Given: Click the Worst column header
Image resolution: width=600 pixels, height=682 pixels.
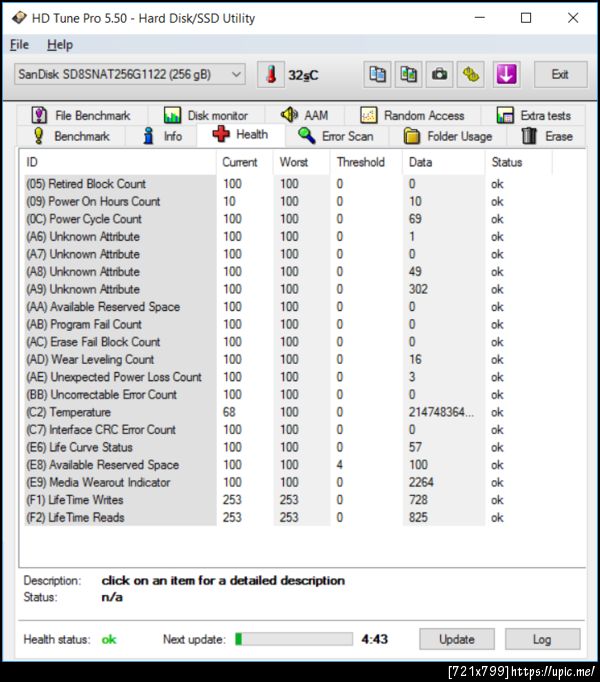Looking at the screenshot, I should pos(302,162).
